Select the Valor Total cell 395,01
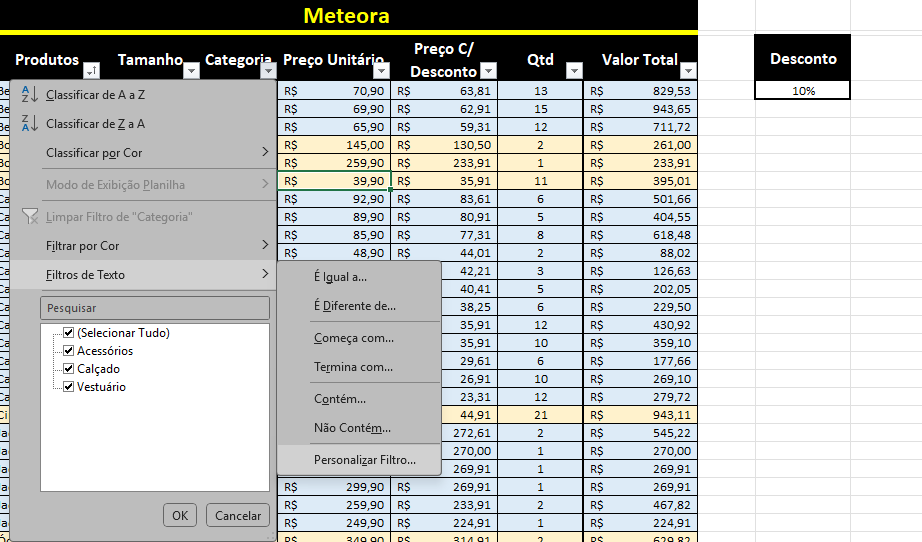This screenshot has width=922, height=542. pos(640,181)
